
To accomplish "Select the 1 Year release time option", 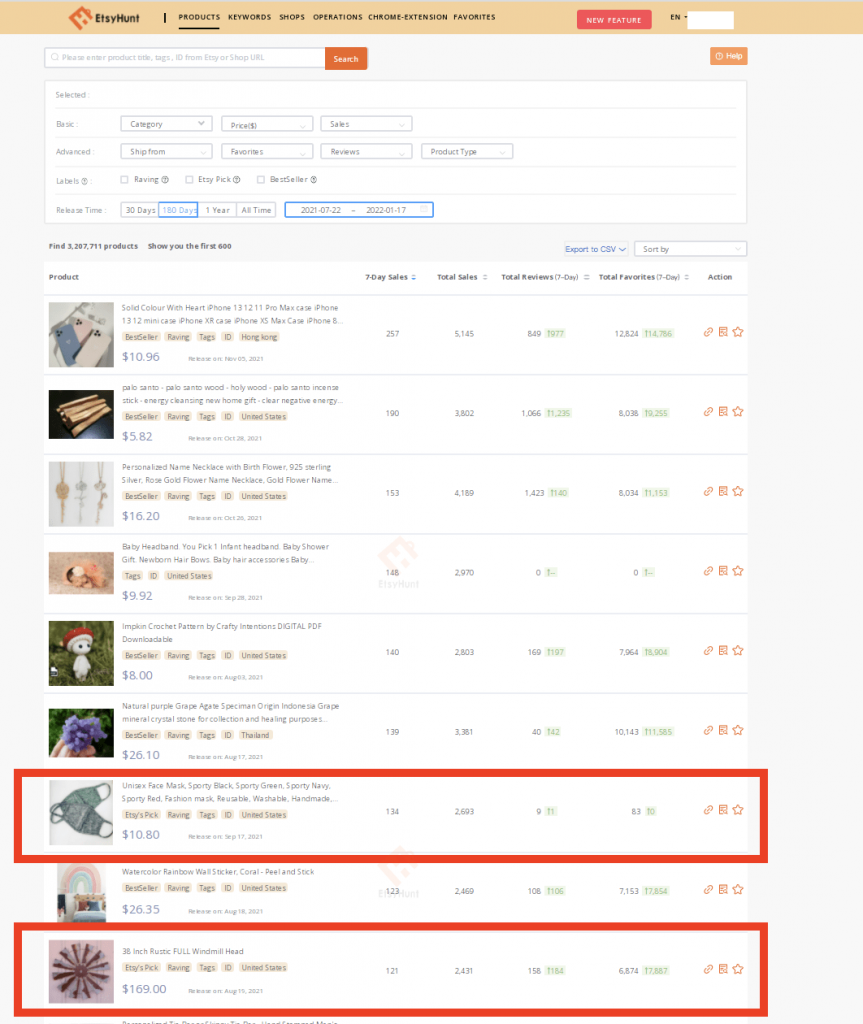I will point(218,209).
